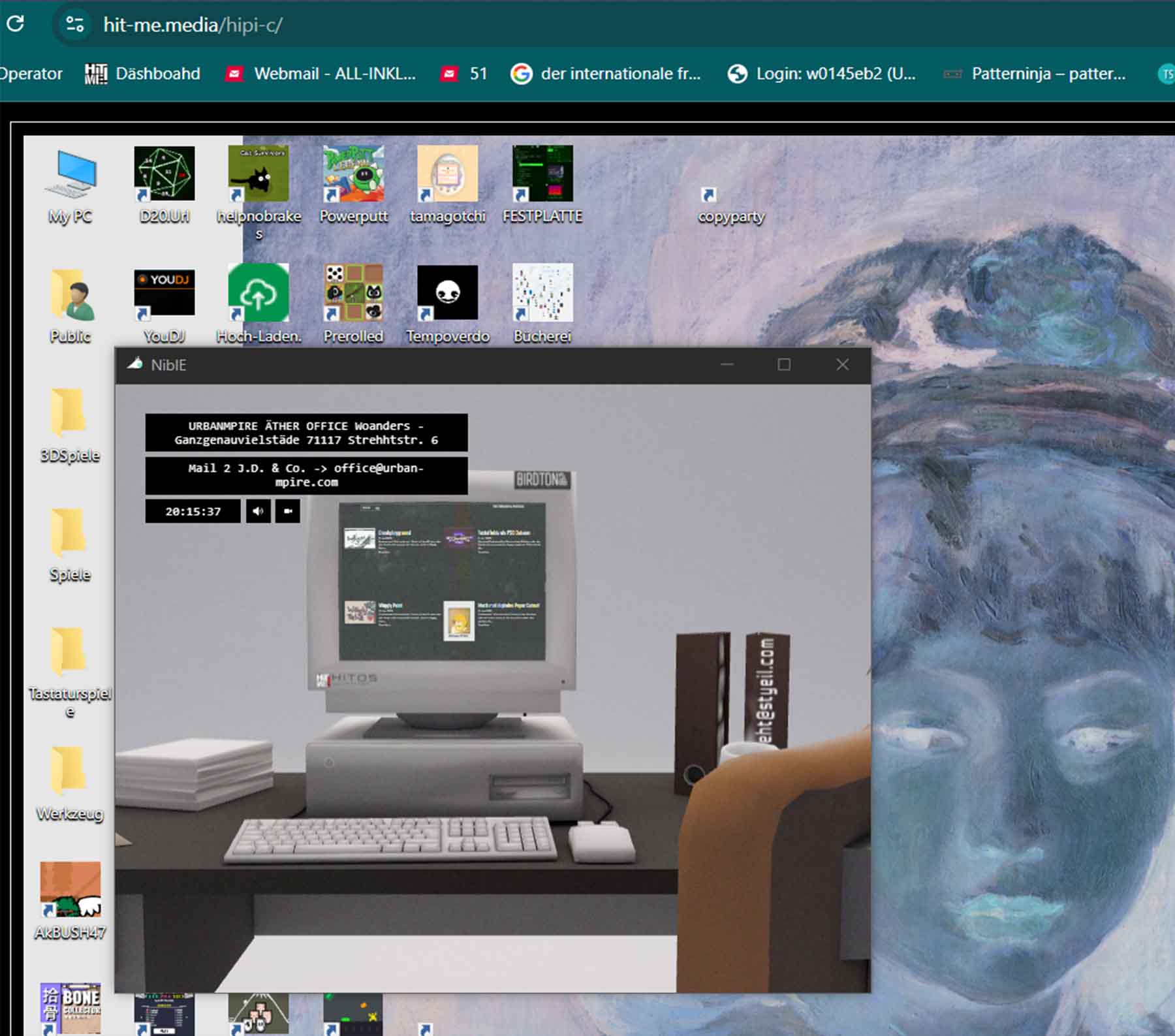Mute audio with the NibIE speaker icon
This screenshot has height=1036, width=1175.
tap(257, 511)
